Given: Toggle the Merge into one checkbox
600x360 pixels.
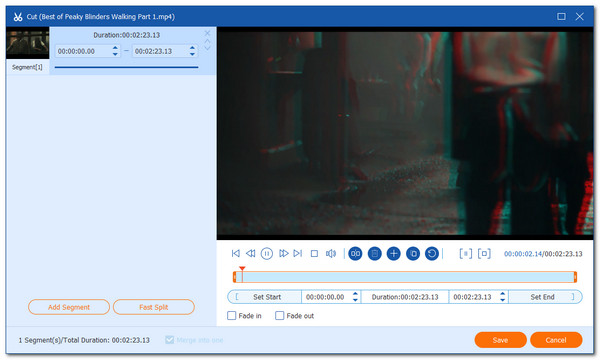Looking at the screenshot, I should 170,340.
